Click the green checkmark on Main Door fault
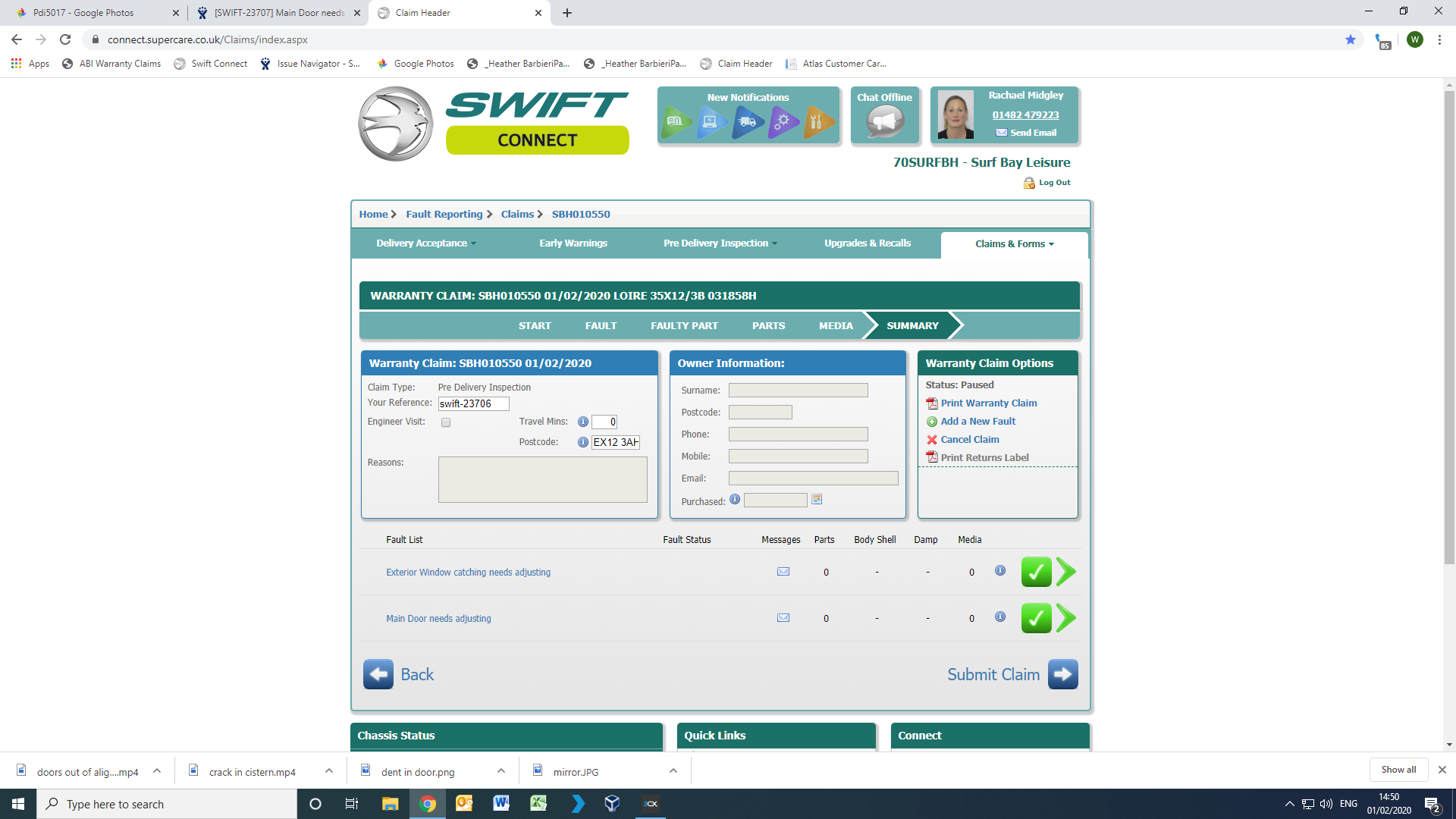1456x819 pixels. (1036, 618)
